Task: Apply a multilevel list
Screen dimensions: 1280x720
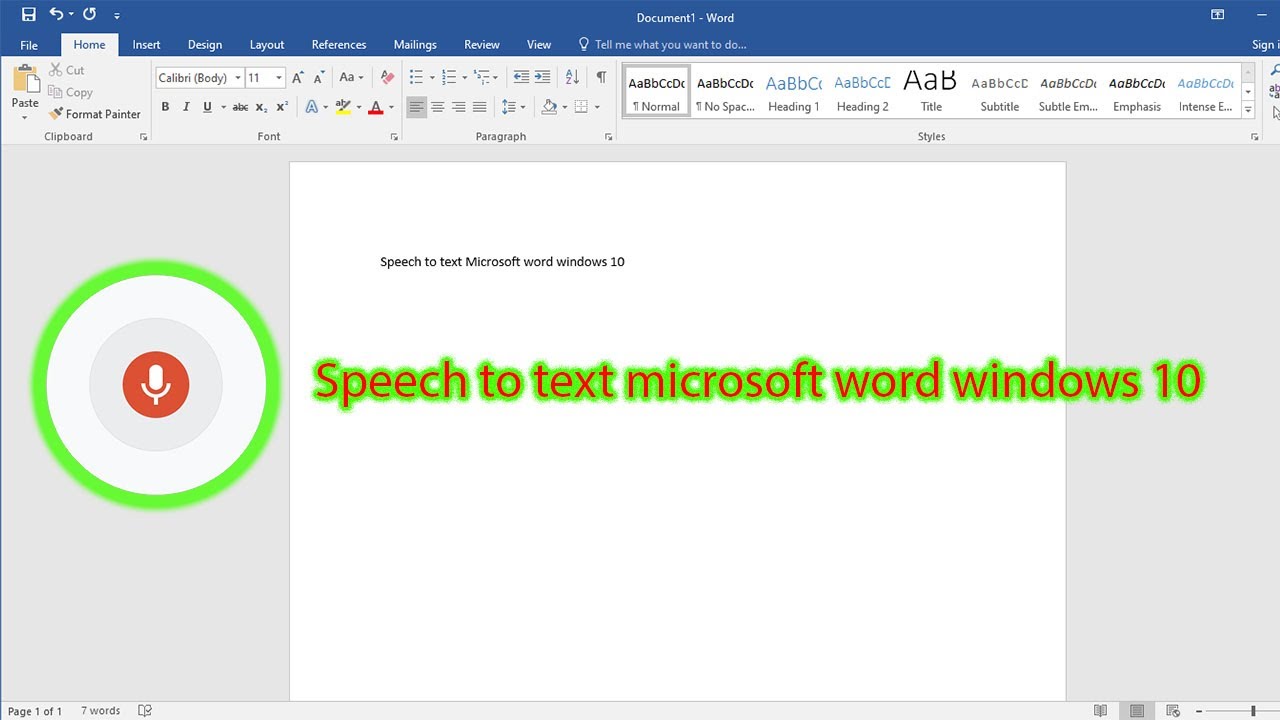Action: tap(482, 77)
